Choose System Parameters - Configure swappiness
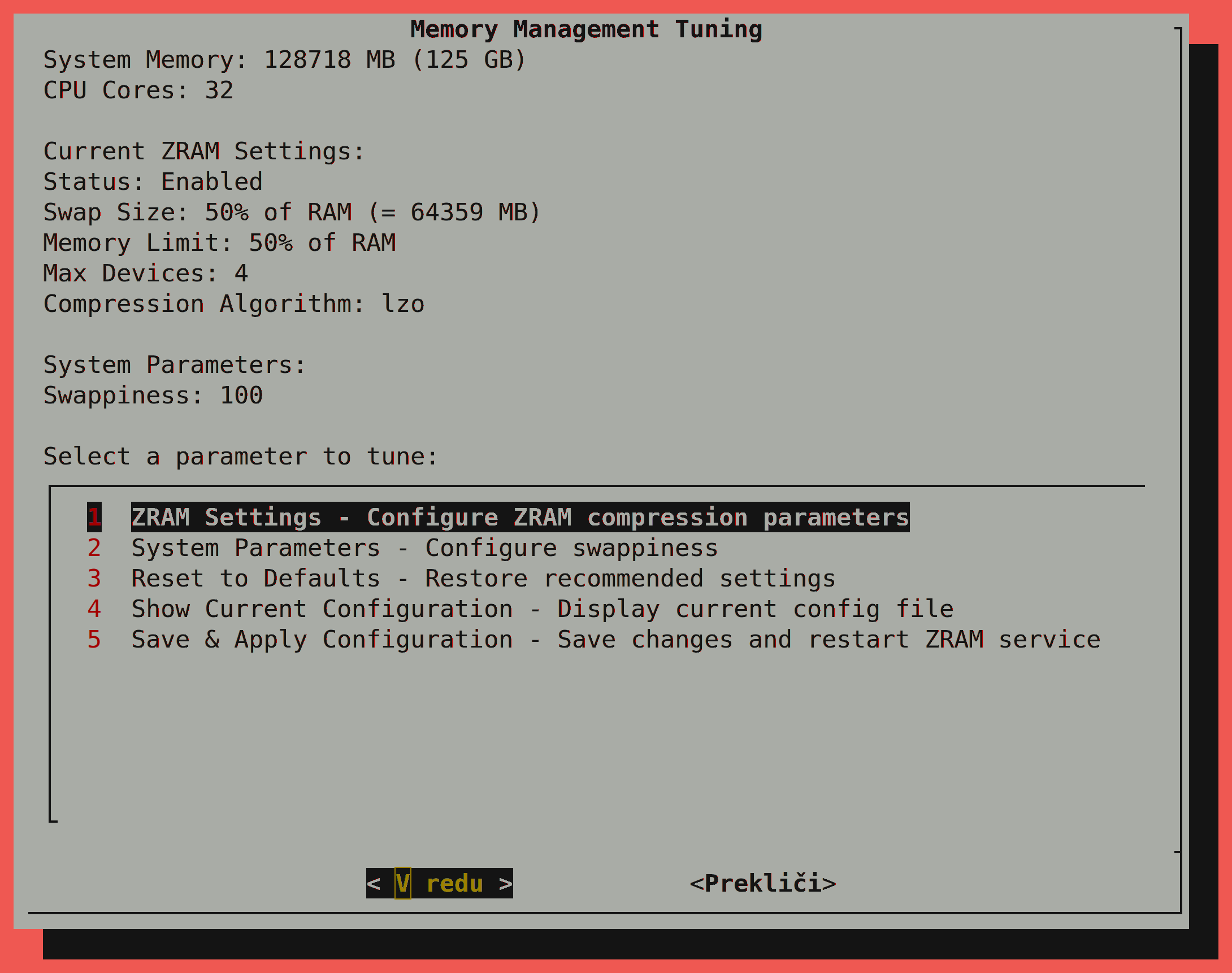The image size is (1232, 973). [424, 548]
